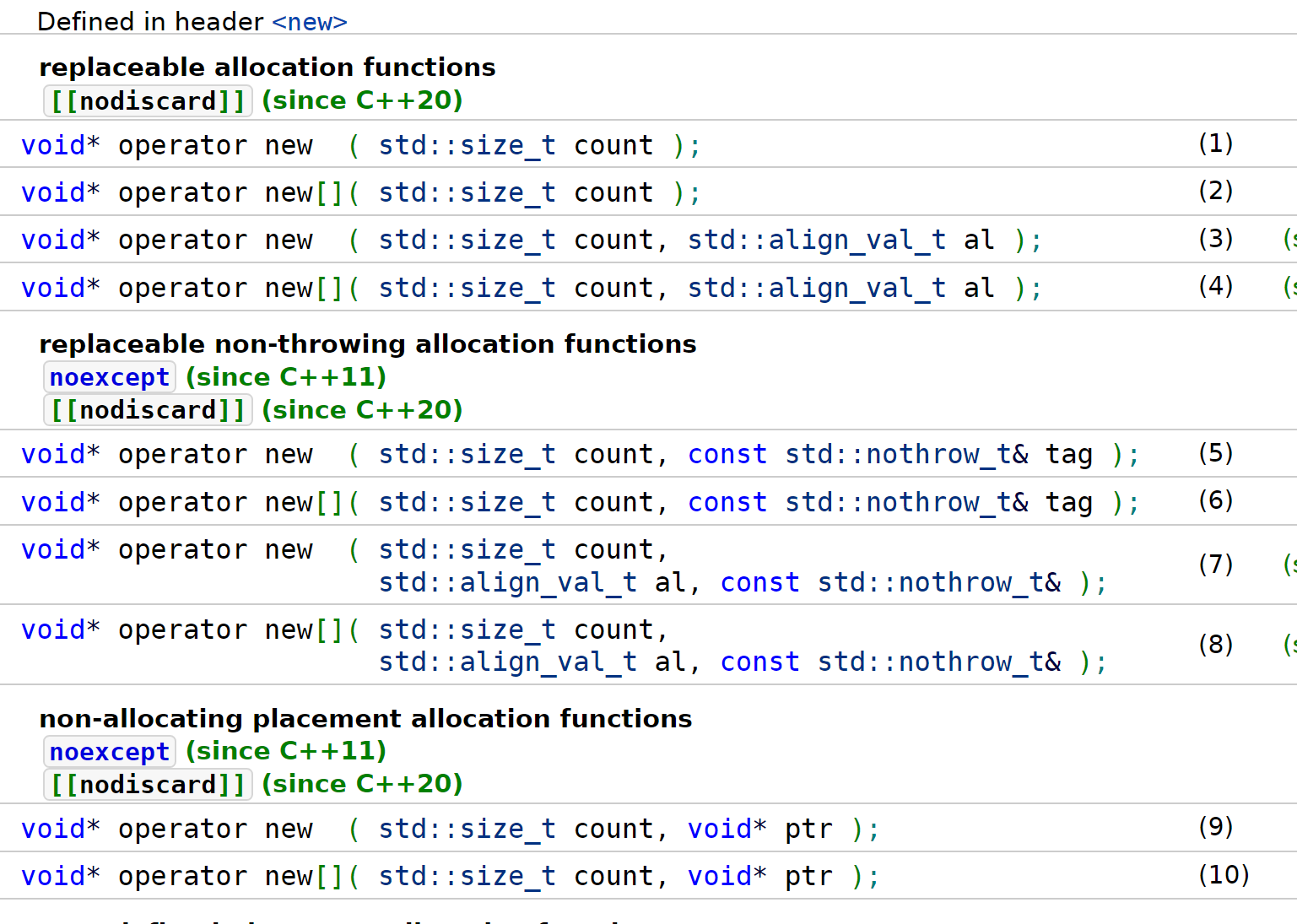This screenshot has height=924, width=1297.
Task: Click const keyword in declaration (7)
Action: [759, 582]
